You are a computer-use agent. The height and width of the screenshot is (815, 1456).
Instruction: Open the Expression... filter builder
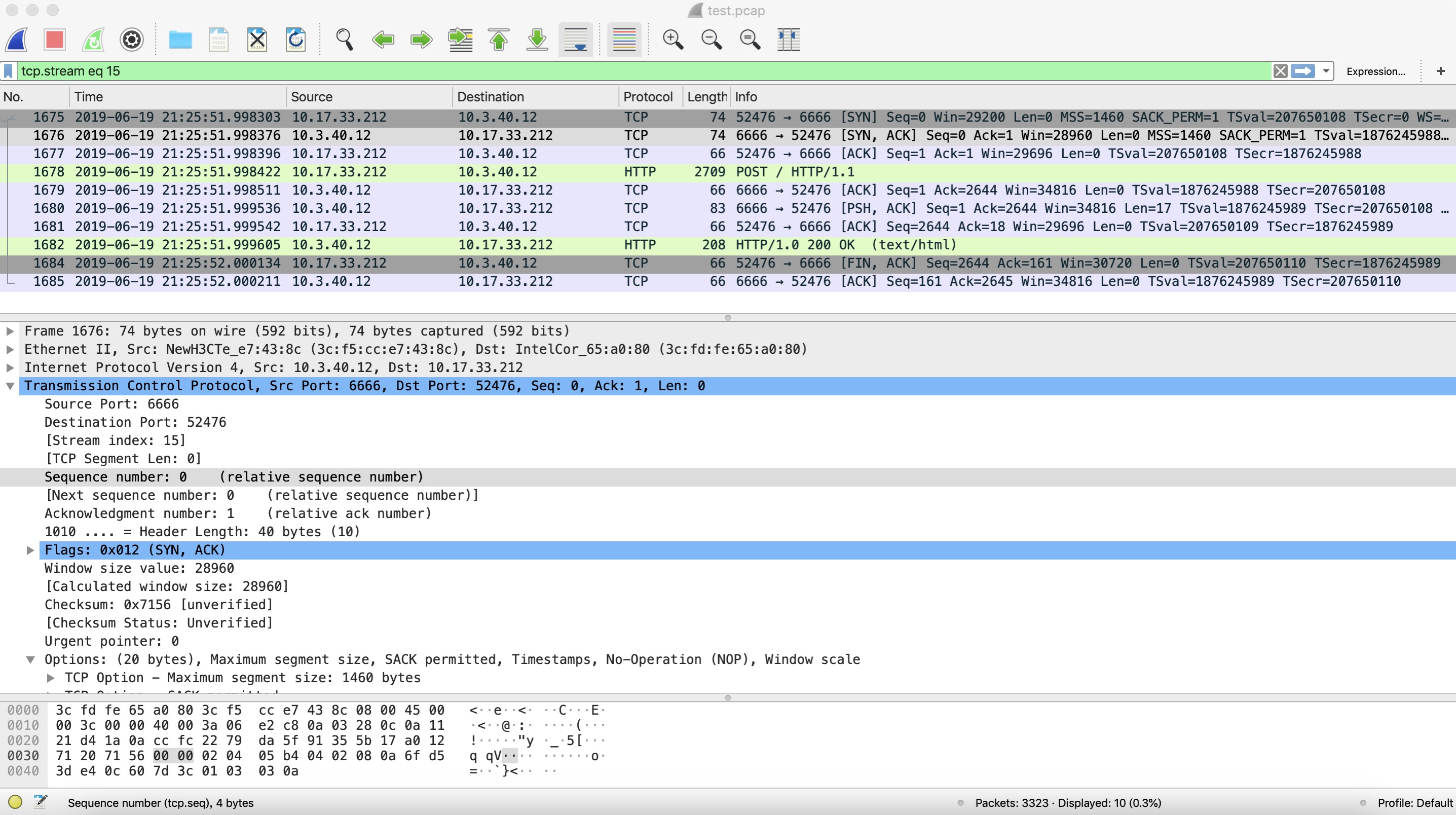1375,71
